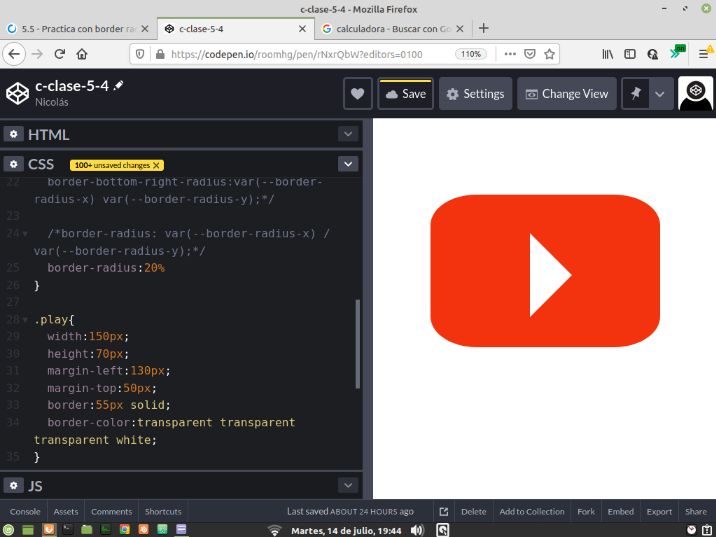Collapse the code fold arrow at line 24
Image resolution: width=716 pixels, height=537 pixels.
click(25, 234)
